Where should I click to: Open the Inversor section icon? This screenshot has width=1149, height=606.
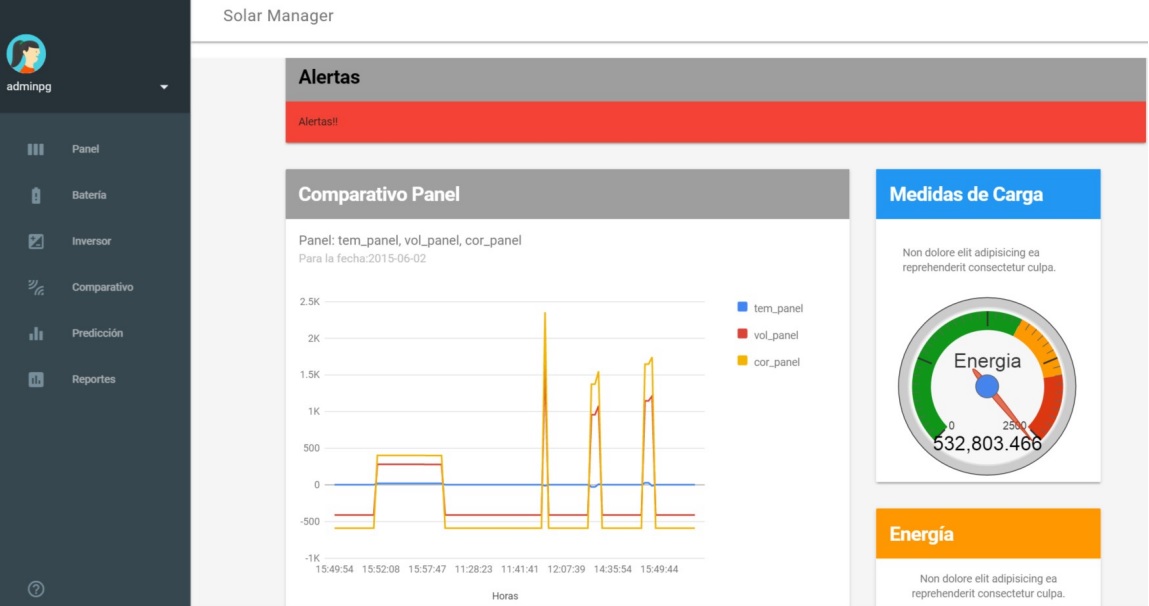point(34,241)
